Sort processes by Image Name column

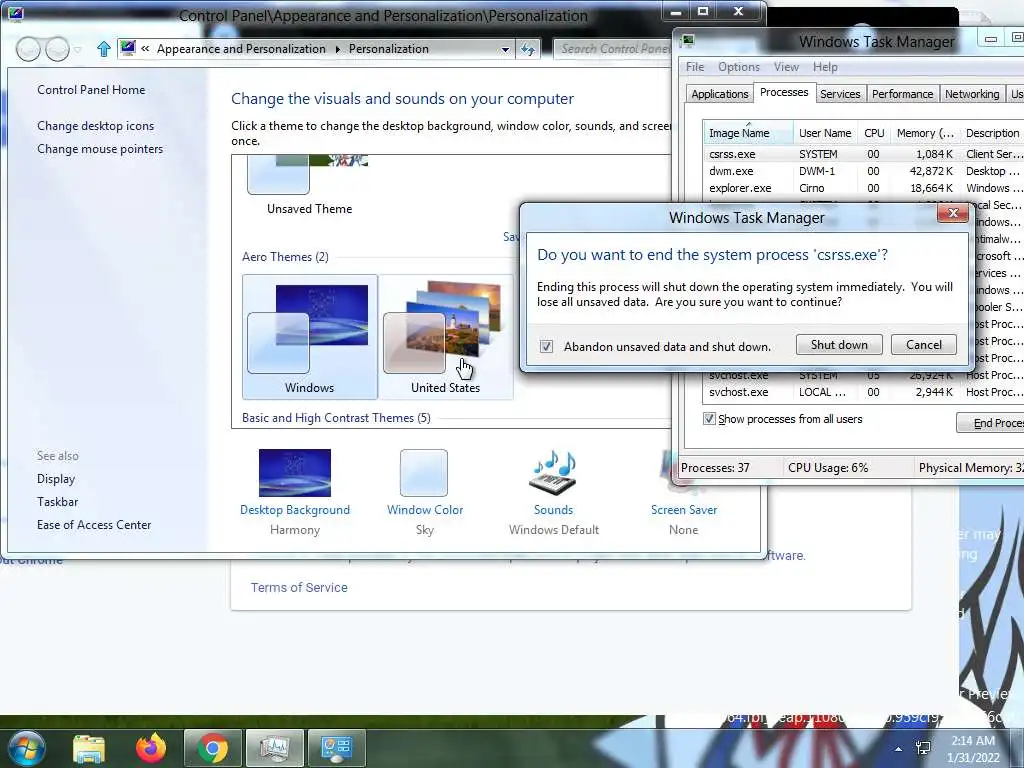pos(748,133)
